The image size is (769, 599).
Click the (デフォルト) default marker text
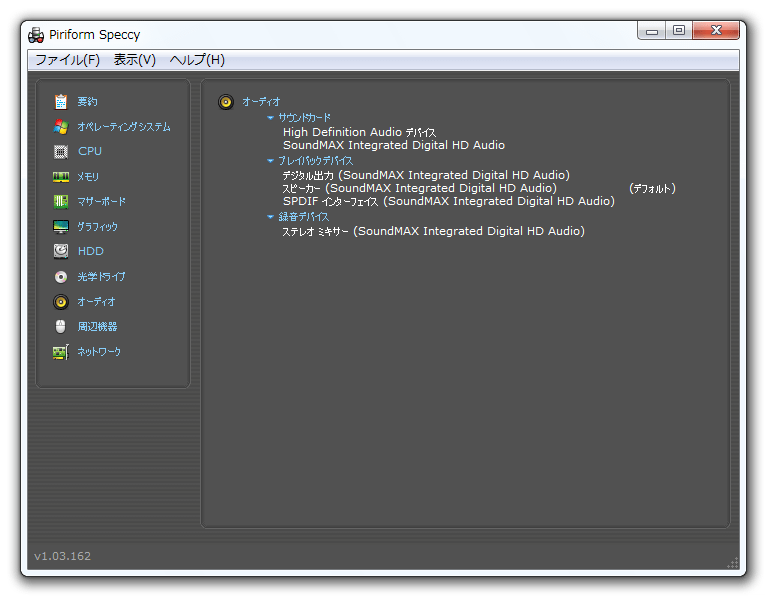pos(652,188)
